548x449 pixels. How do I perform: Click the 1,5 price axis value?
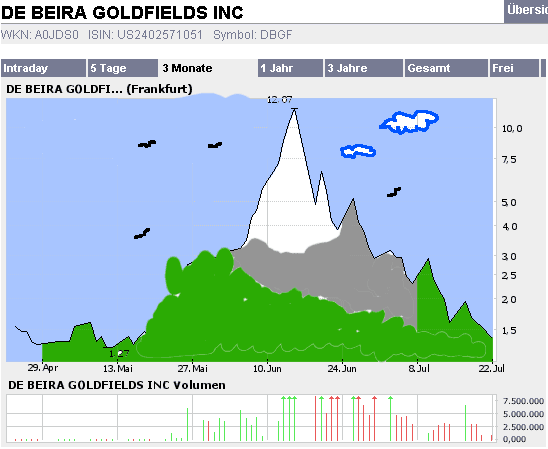(509, 331)
